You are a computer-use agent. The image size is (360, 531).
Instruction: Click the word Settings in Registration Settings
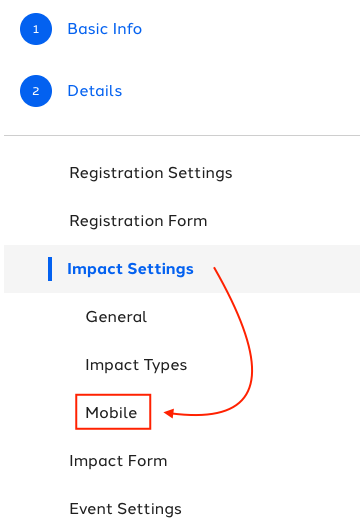click(x=200, y=173)
